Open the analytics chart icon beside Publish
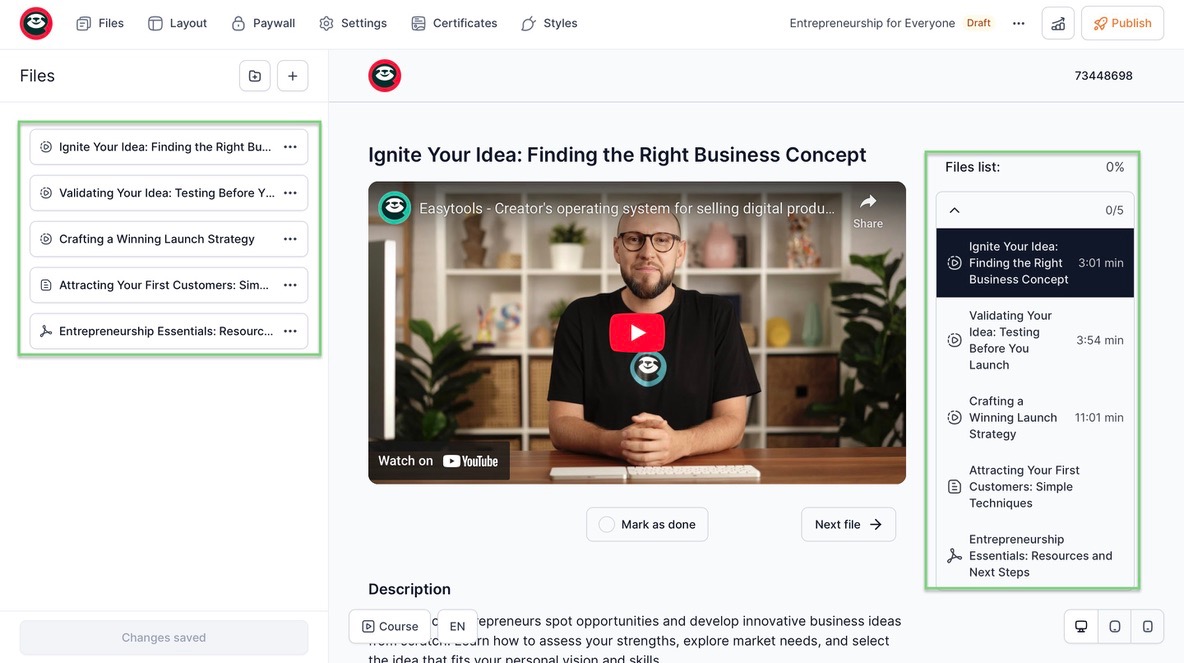The height and width of the screenshot is (663, 1184). click(x=1058, y=23)
